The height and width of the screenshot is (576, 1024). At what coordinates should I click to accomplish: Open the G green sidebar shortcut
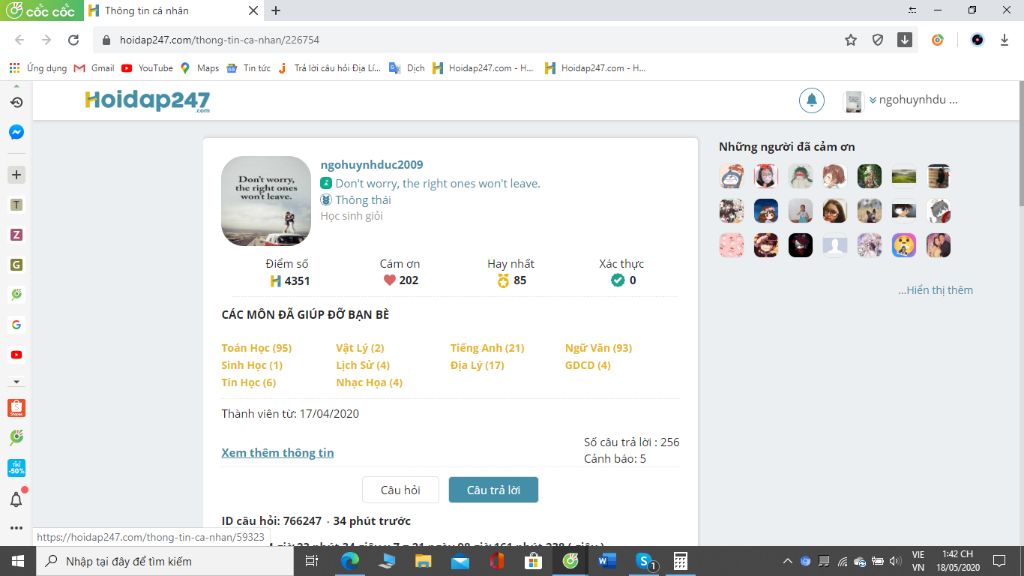pos(16,264)
